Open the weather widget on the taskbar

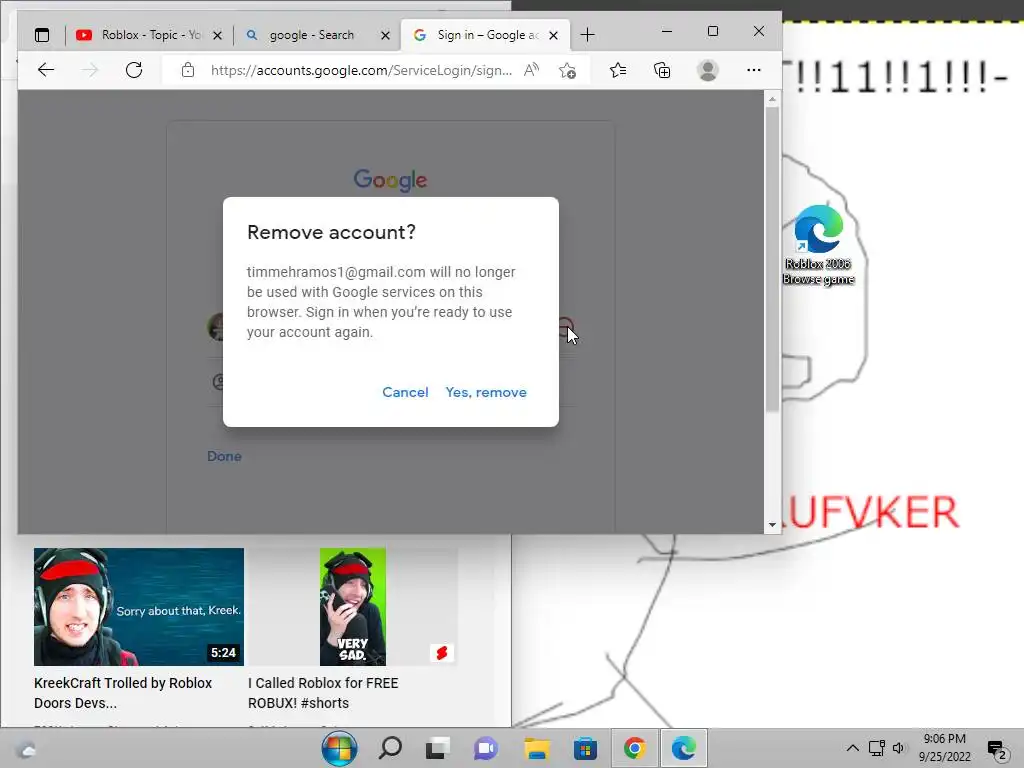tap(27, 750)
